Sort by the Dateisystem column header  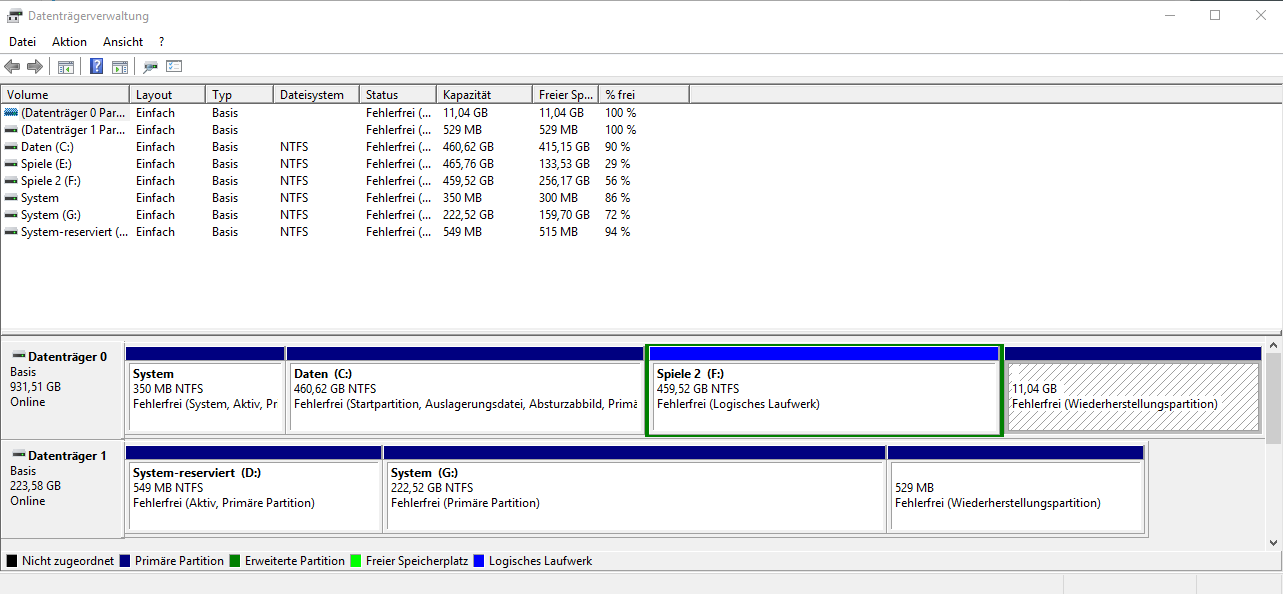[314, 95]
